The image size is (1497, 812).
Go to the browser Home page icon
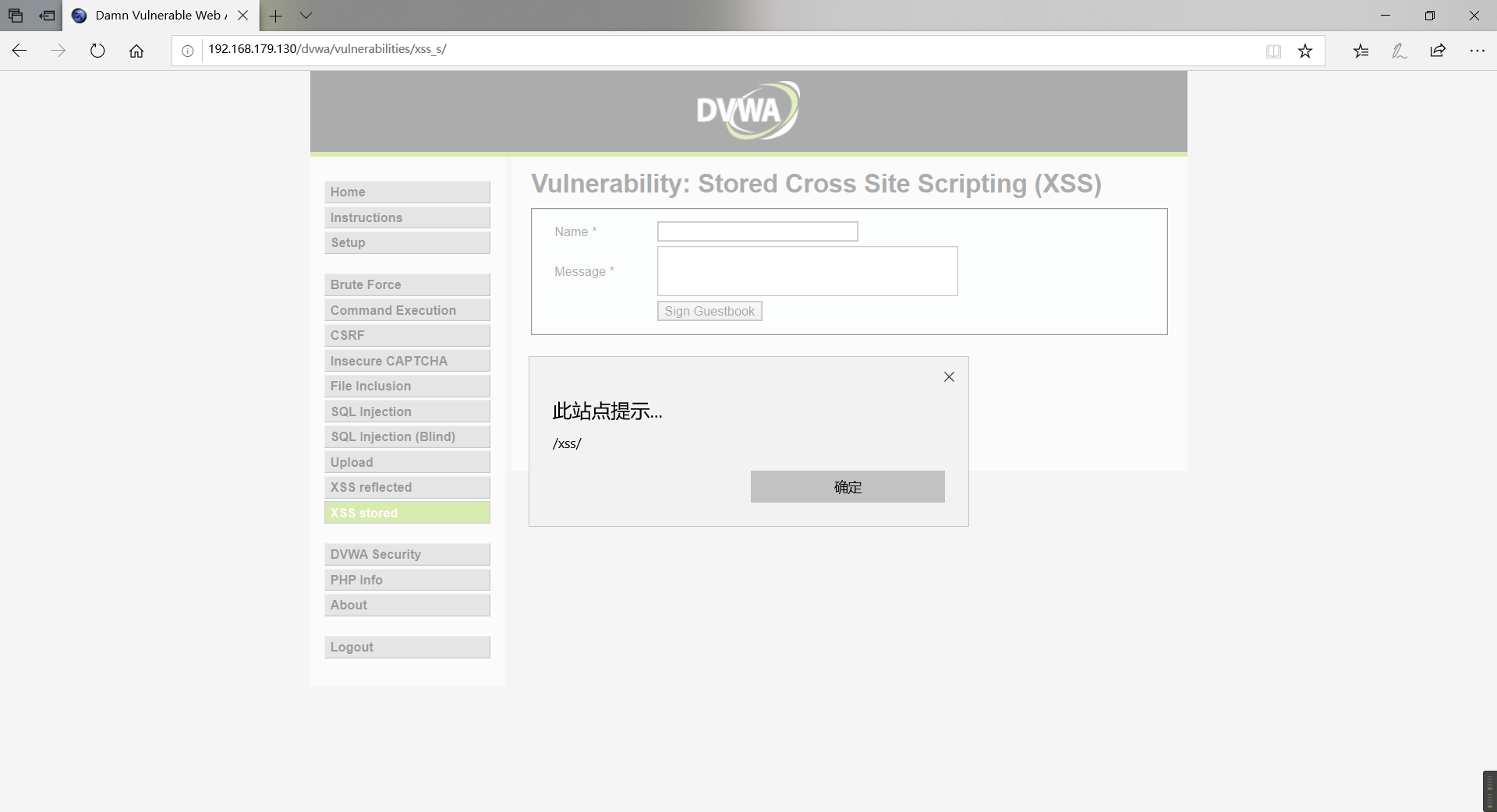click(136, 51)
